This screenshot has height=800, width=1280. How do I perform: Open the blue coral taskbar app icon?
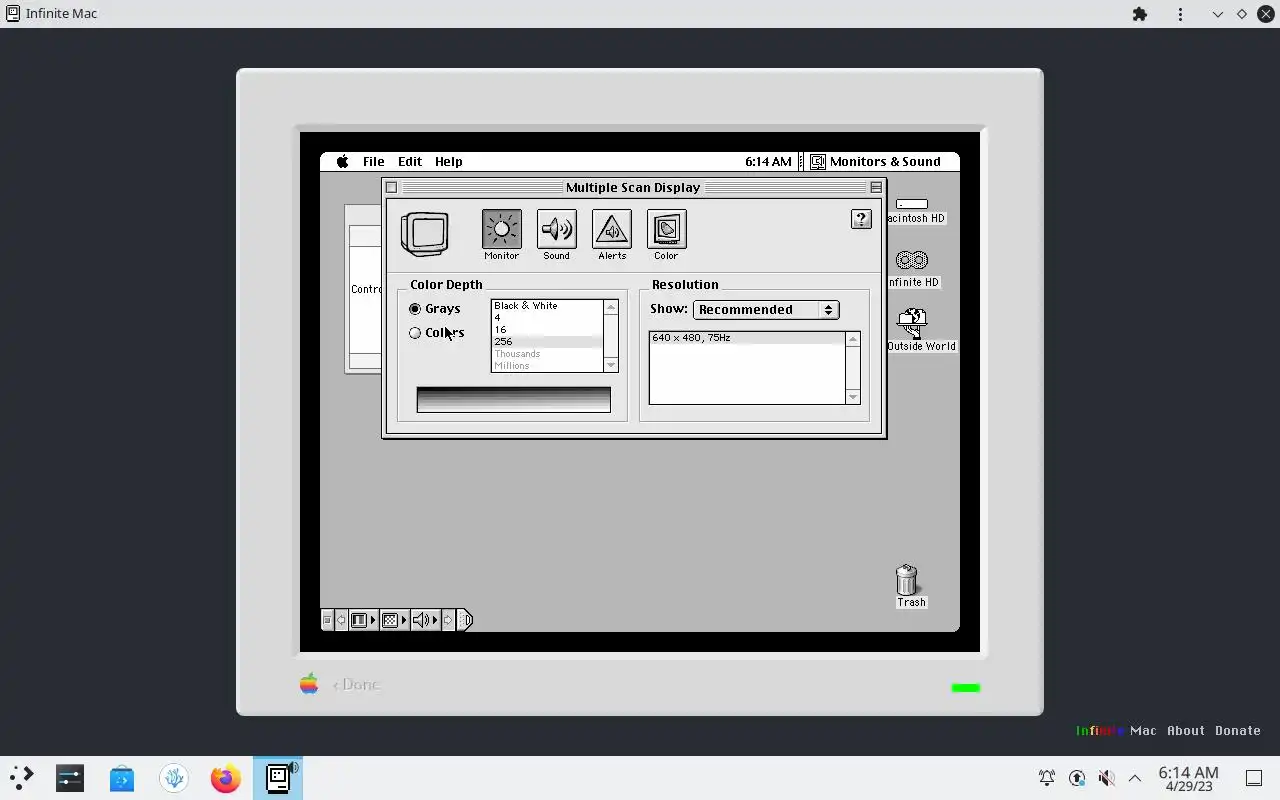click(x=174, y=778)
